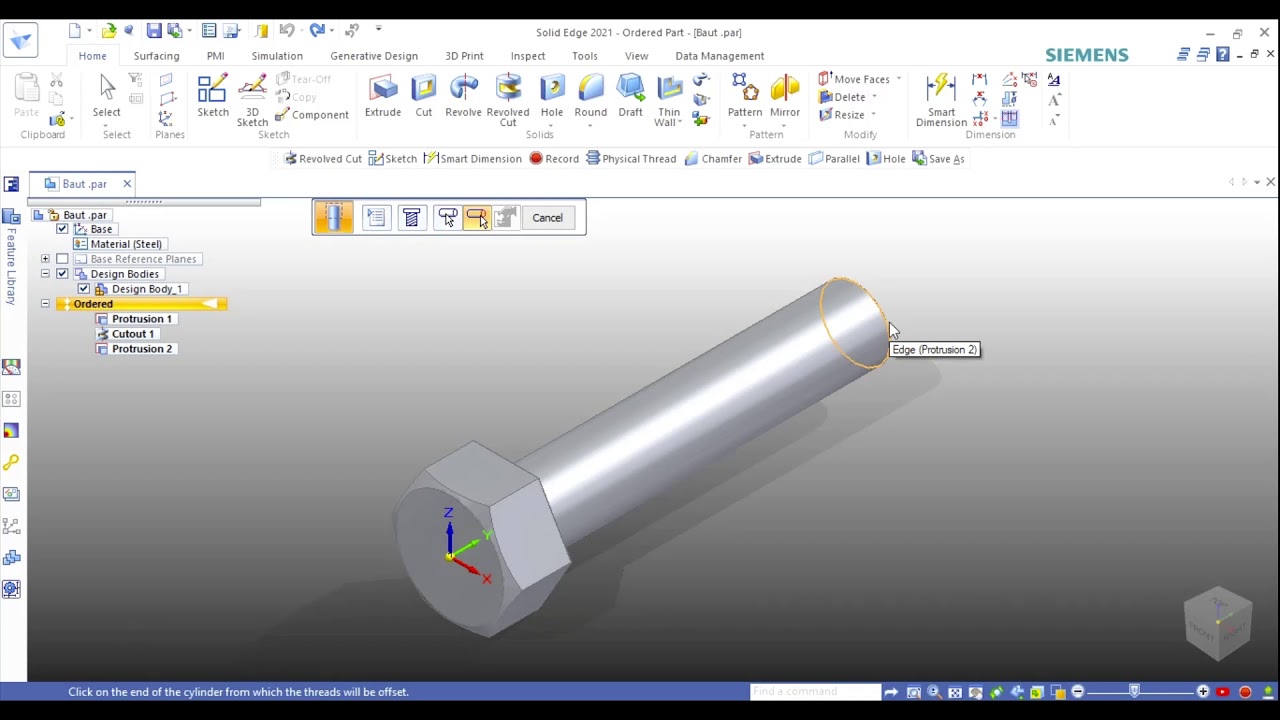Open the Resize dropdown arrow

click(873, 115)
